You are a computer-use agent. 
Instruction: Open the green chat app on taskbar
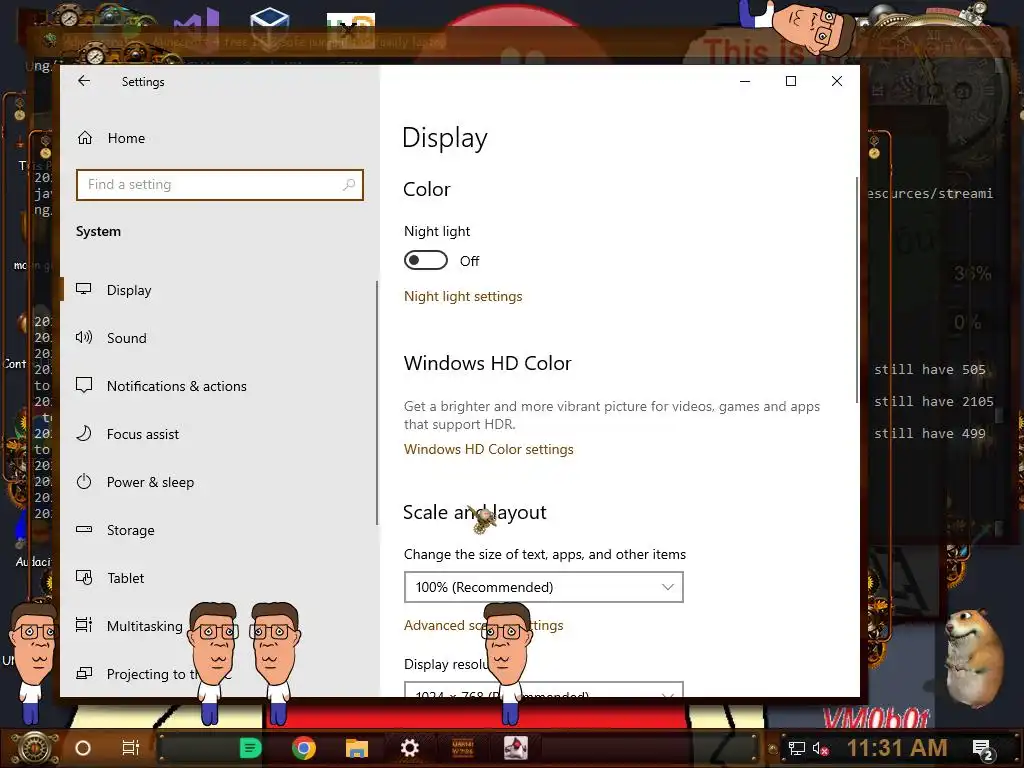[250, 748]
